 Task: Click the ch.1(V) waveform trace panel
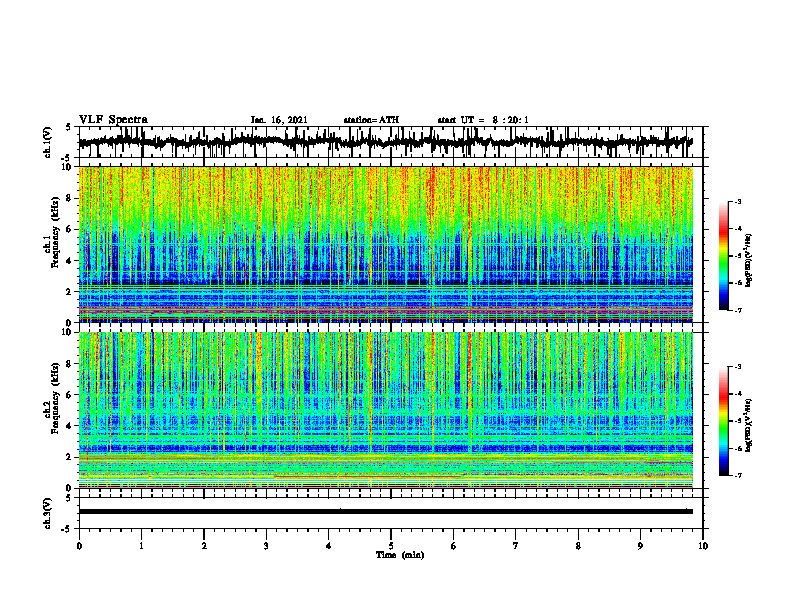point(391,142)
